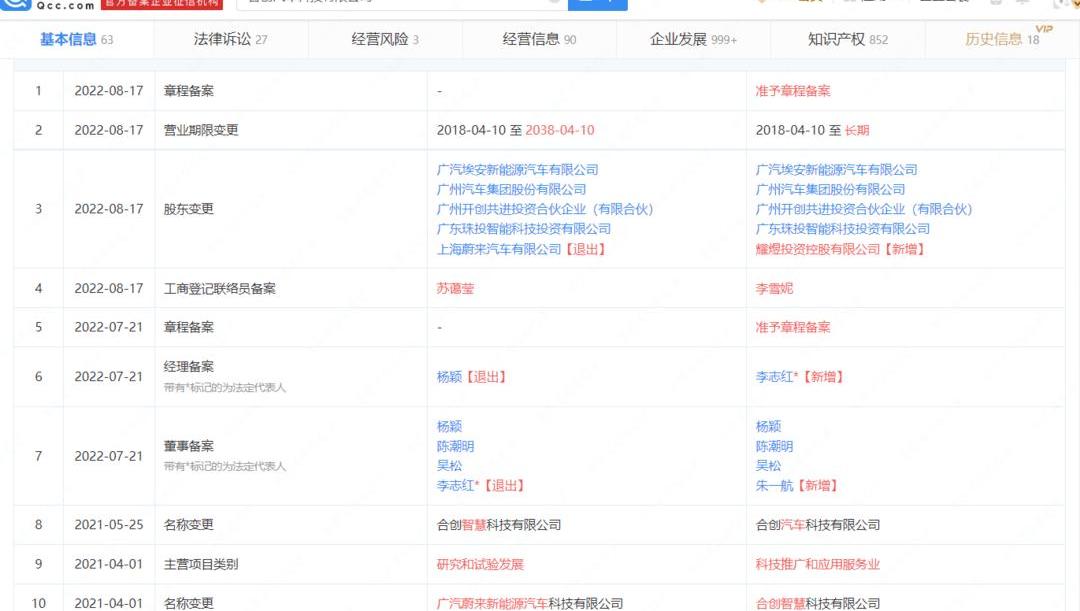This screenshot has height=611, width=1080.
Task: Click 准予章程备案 in row 1
Action: click(x=793, y=91)
